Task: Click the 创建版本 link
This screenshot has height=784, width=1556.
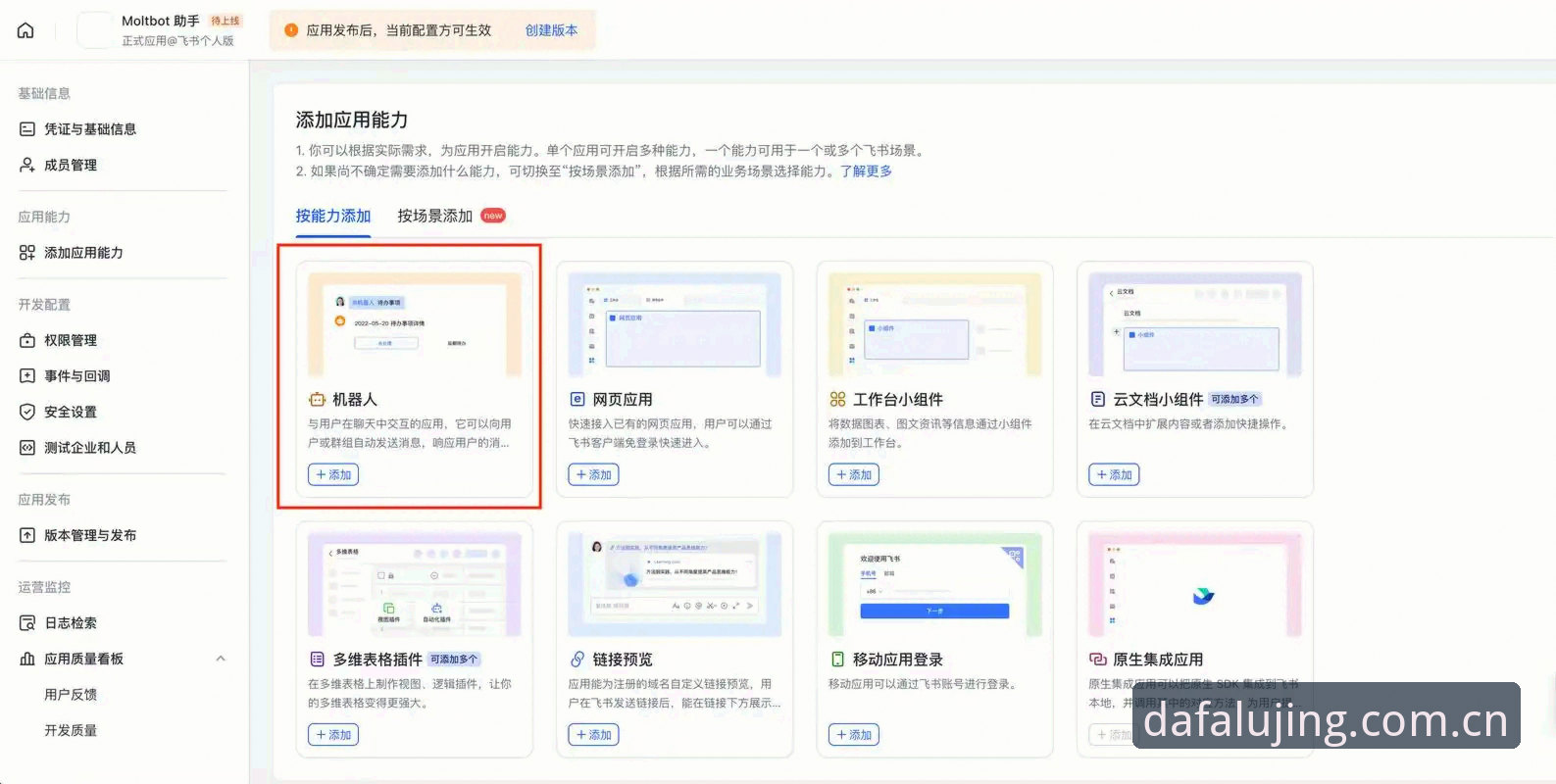Action: [x=552, y=30]
